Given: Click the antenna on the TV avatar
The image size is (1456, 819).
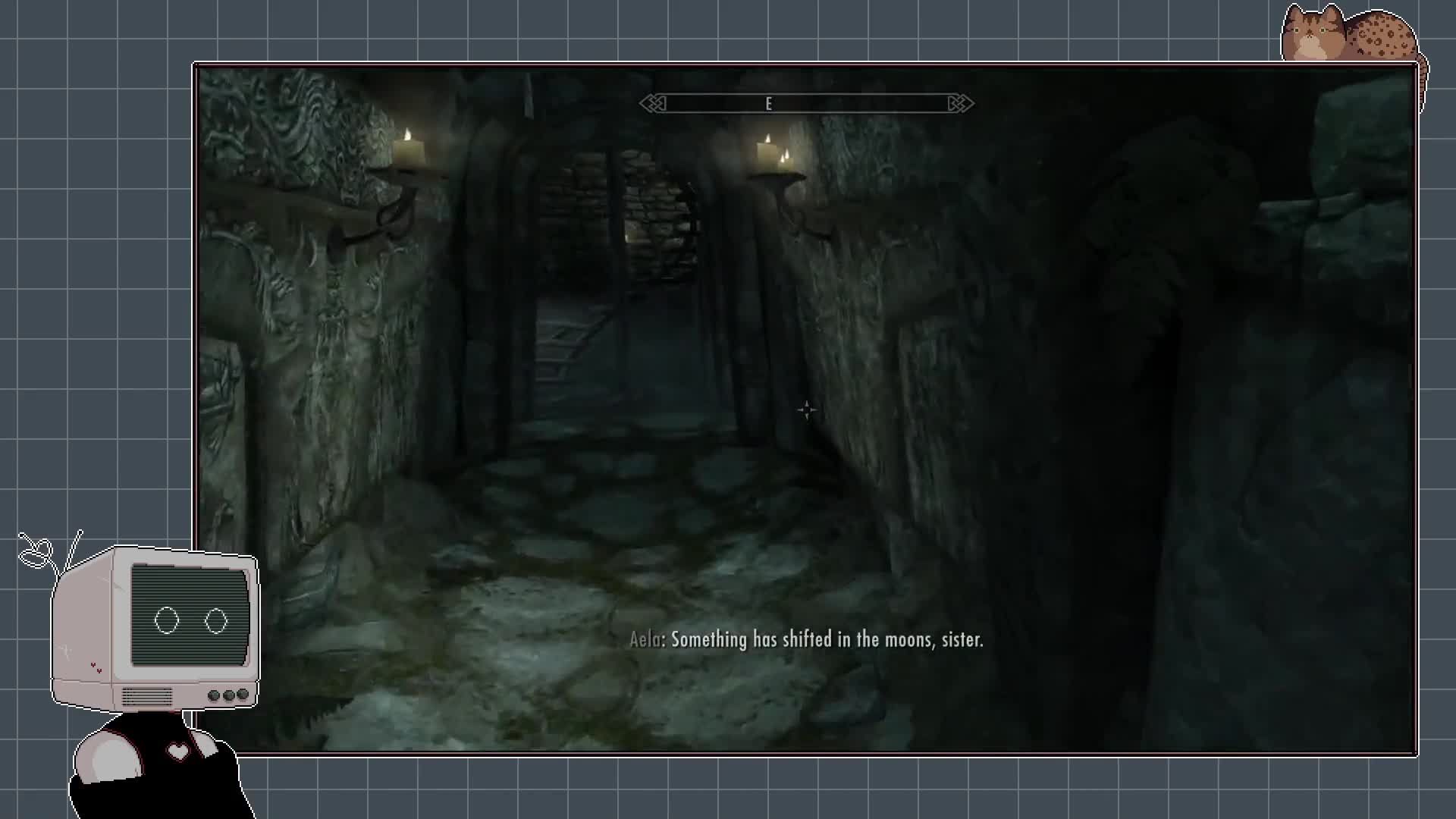Looking at the screenshot, I should pos(49,554).
